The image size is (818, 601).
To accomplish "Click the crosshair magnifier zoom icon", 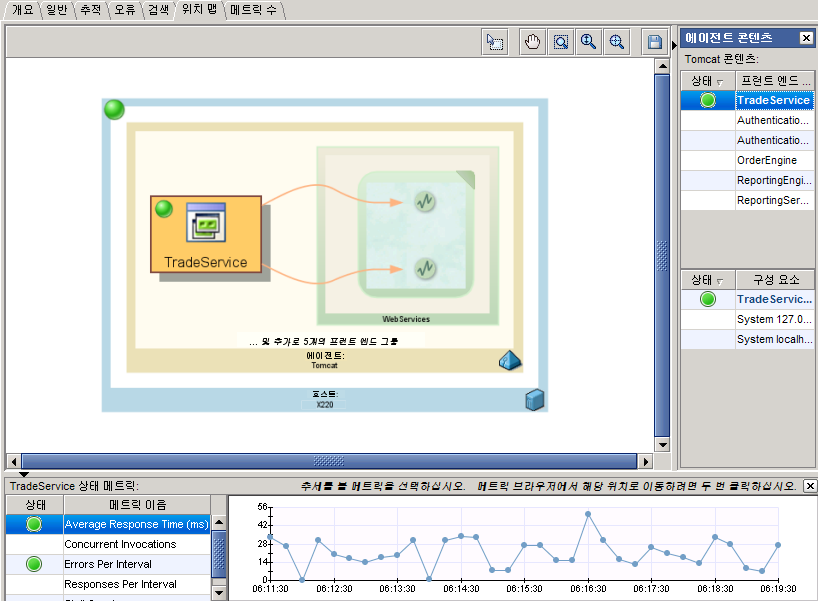I will [617, 42].
